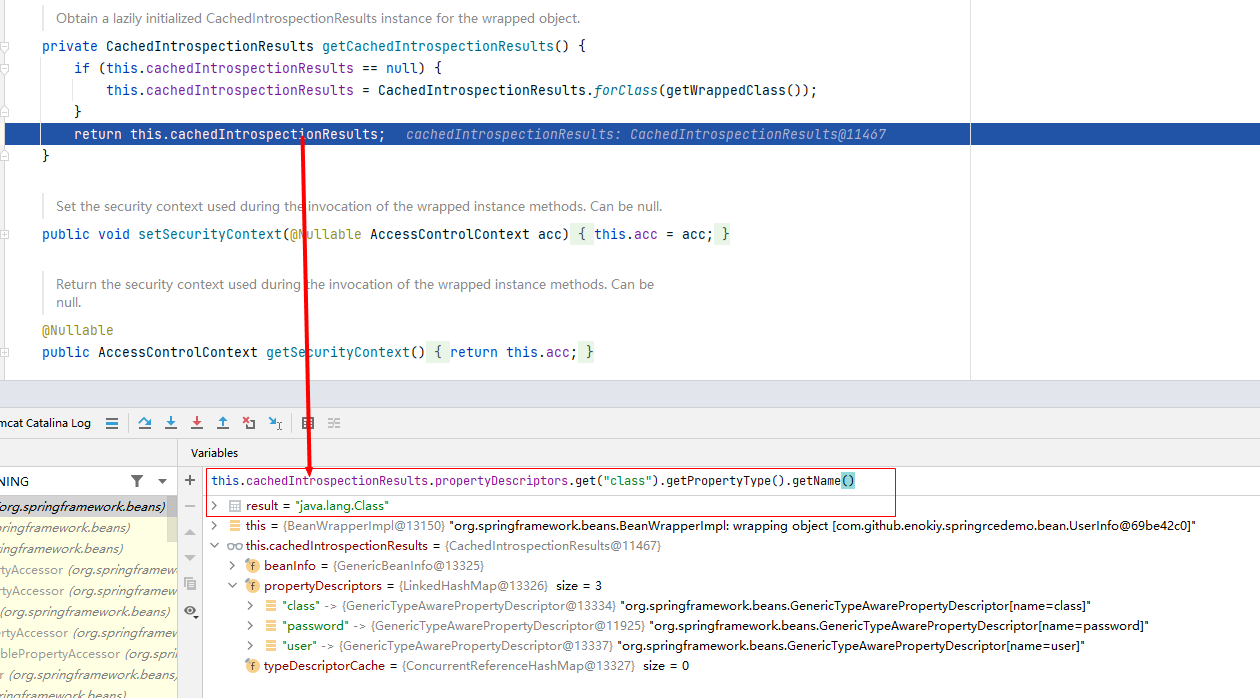1260x698 pixels.
Task: Move watch down with the down arrow
Action: [190, 558]
